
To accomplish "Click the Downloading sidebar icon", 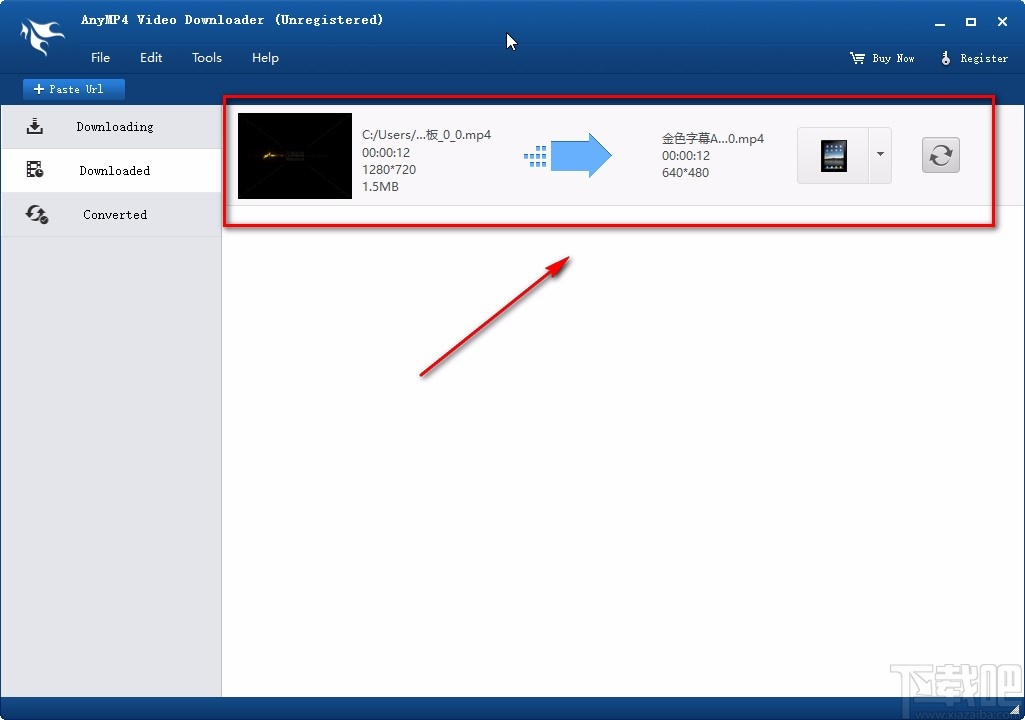I will (35, 127).
